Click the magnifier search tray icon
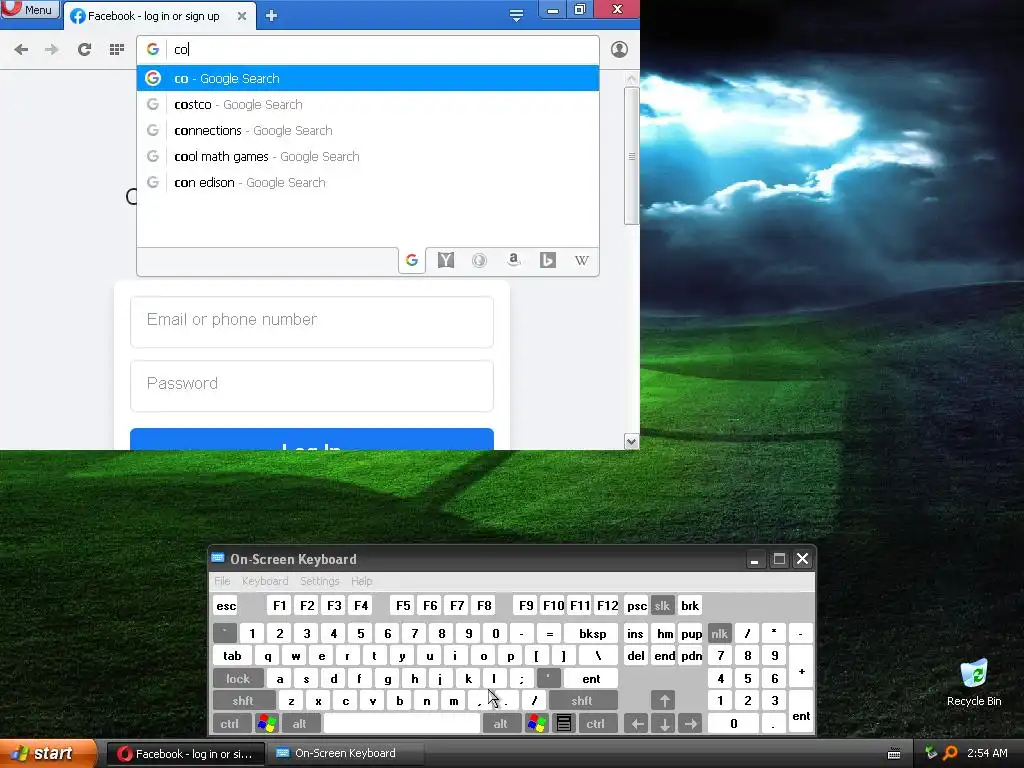Image resolution: width=1024 pixels, height=768 pixels. 951,753
